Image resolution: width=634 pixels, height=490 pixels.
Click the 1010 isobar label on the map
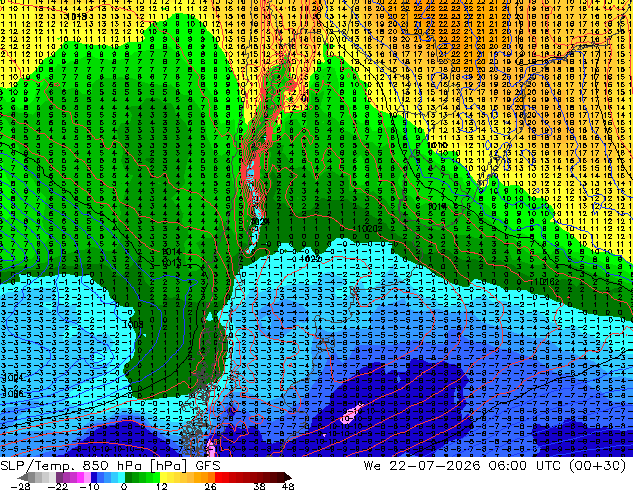pos(437,145)
